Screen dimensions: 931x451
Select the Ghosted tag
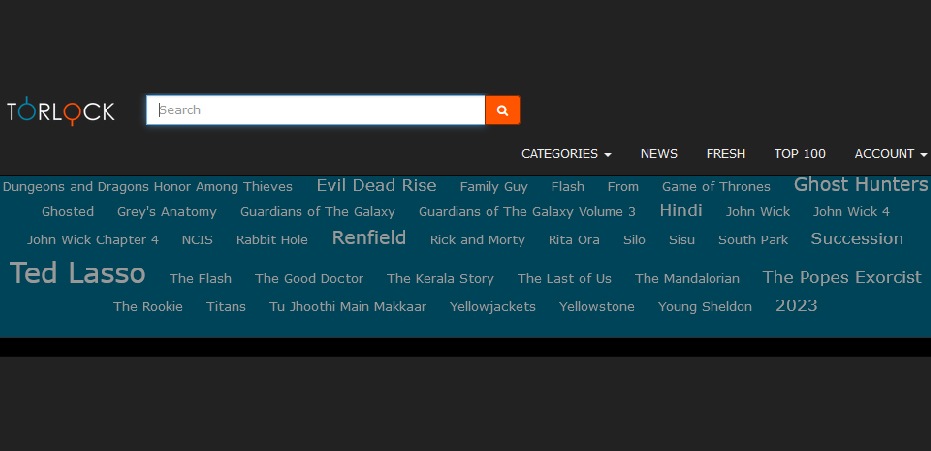68,212
